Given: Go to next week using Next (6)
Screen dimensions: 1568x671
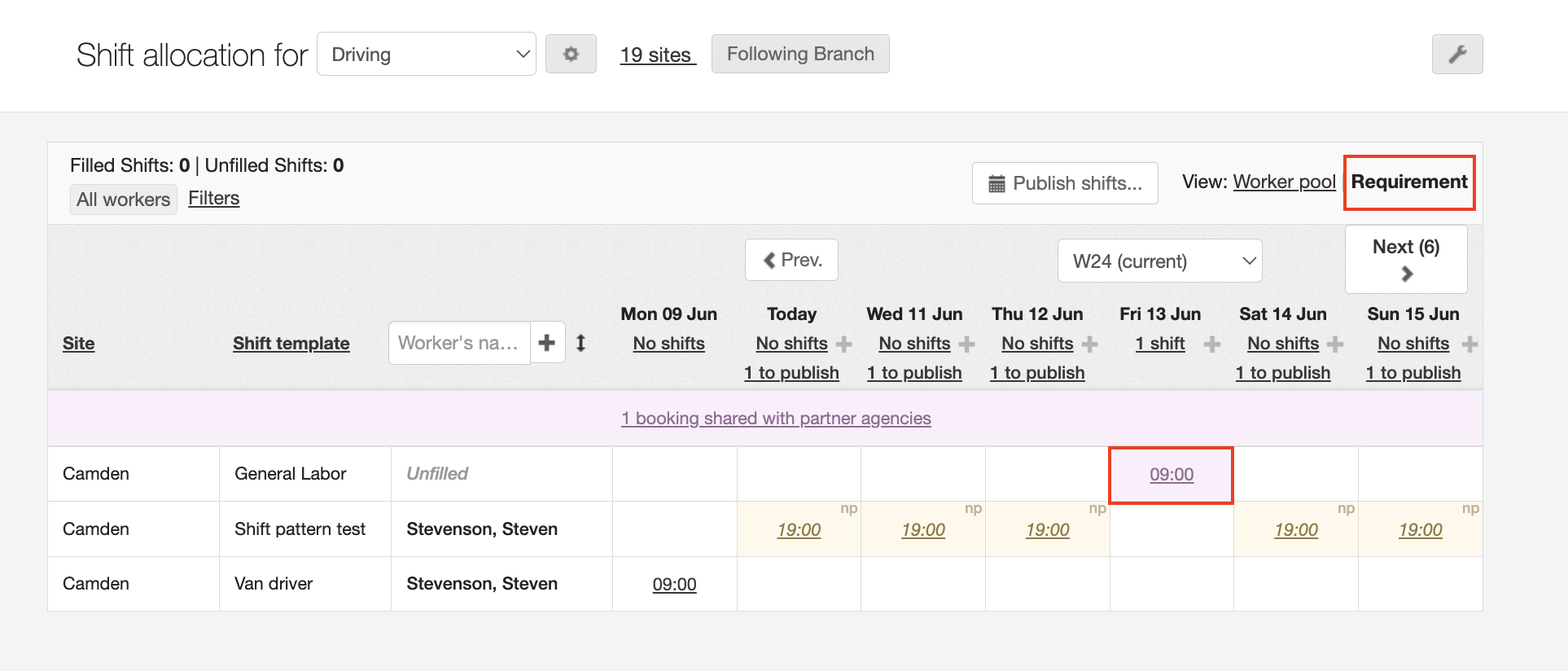Looking at the screenshot, I should [x=1406, y=259].
